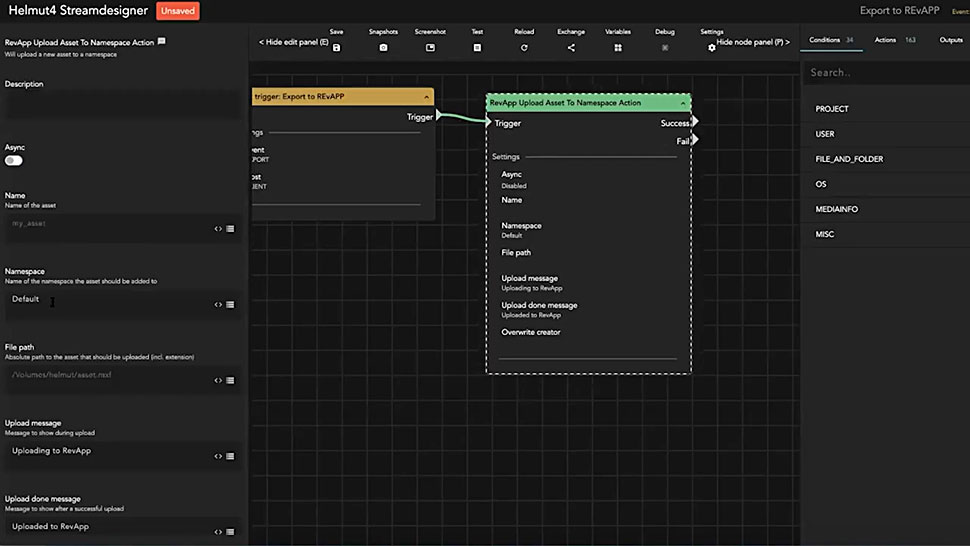This screenshot has width=970, height=546.
Task: Click list icon for Name field
Action: click(230, 229)
